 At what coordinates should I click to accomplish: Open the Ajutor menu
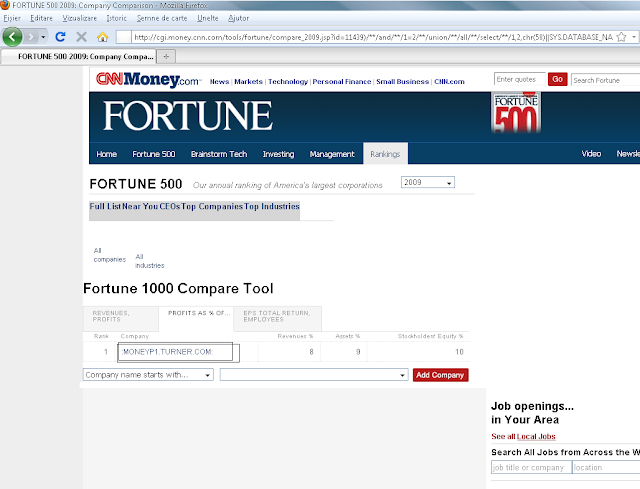point(238,18)
